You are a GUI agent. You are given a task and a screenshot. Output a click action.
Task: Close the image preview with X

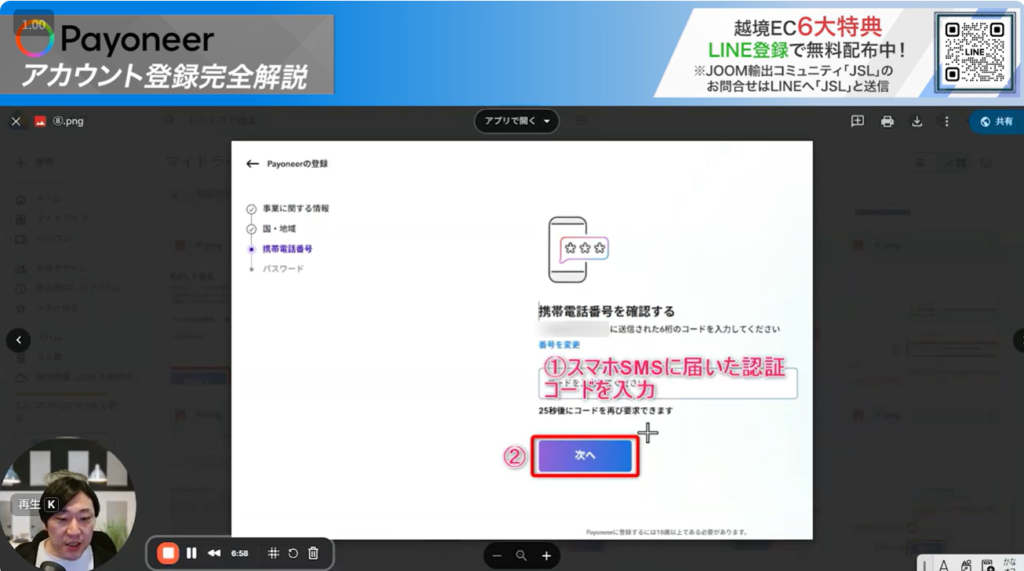(x=15, y=122)
